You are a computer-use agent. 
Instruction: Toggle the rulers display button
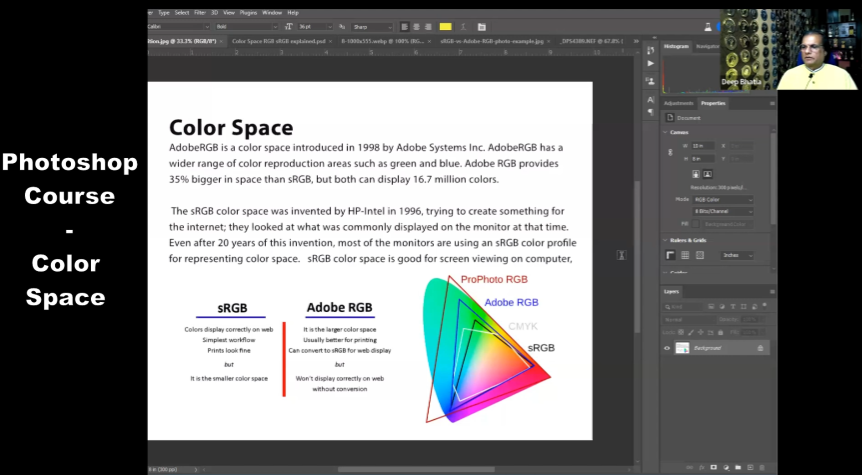(x=671, y=255)
